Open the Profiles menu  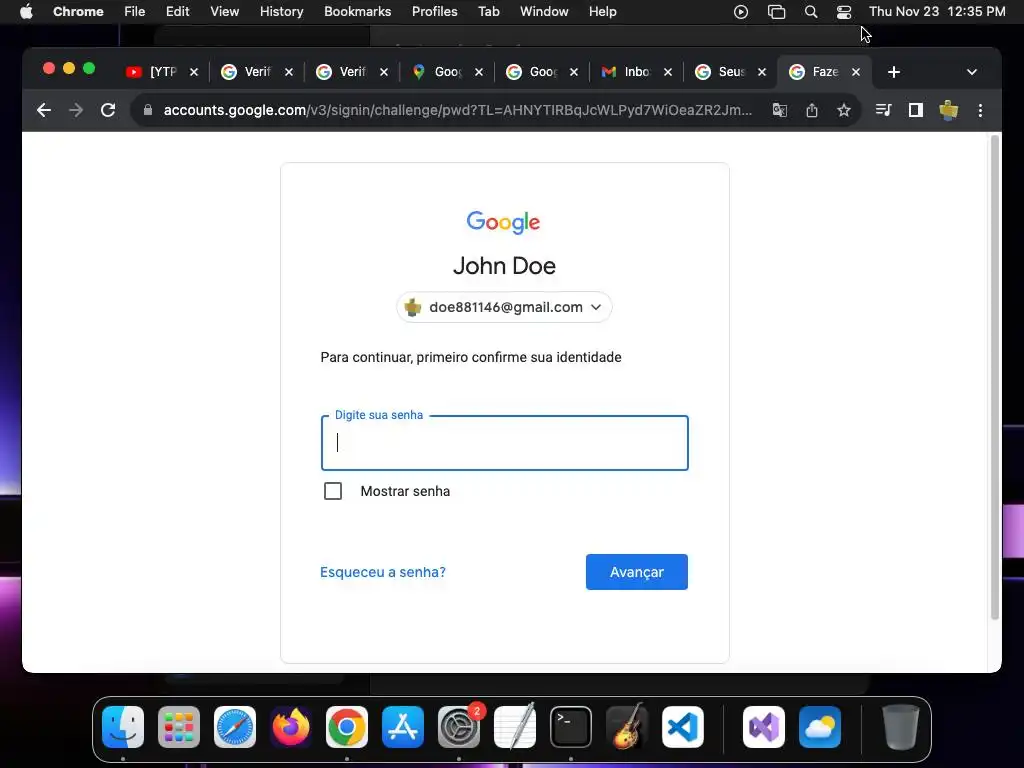(x=434, y=12)
